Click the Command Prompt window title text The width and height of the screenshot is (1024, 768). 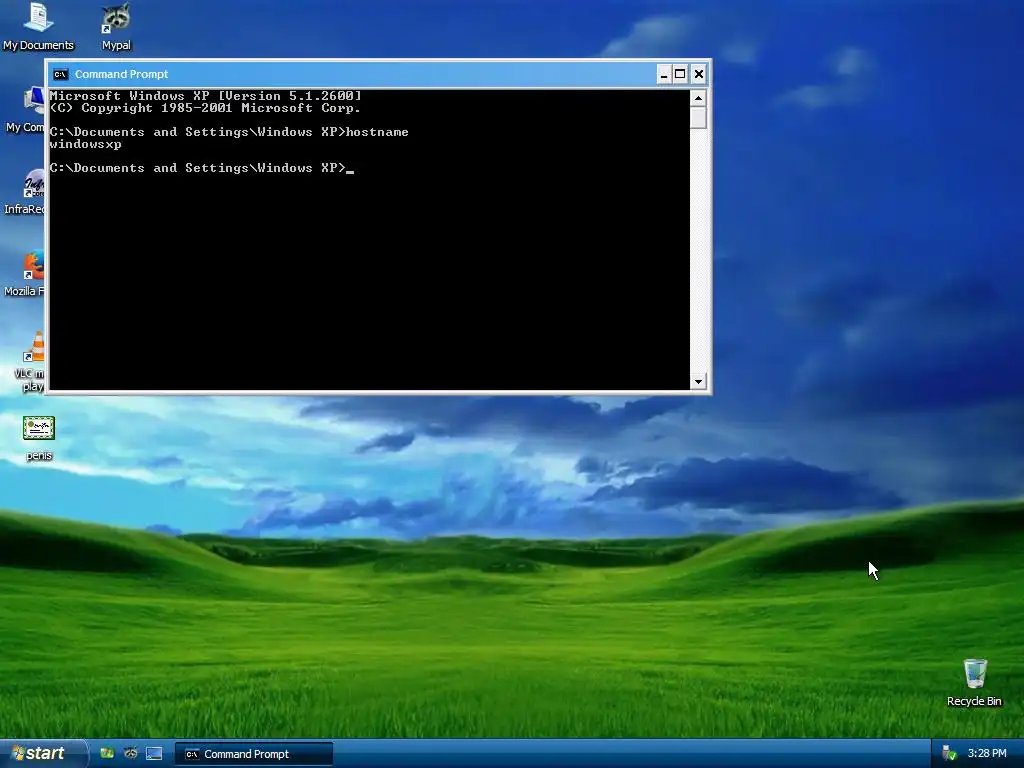click(x=121, y=74)
